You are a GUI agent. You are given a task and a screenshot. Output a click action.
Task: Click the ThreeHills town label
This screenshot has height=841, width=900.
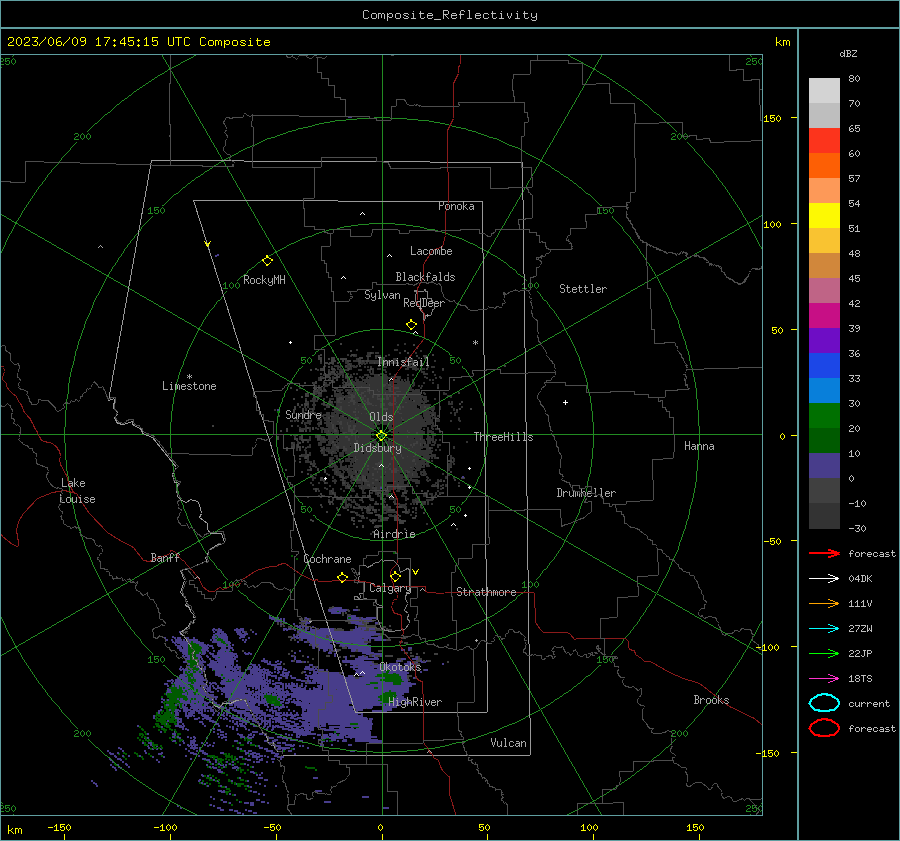coord(503,437)
